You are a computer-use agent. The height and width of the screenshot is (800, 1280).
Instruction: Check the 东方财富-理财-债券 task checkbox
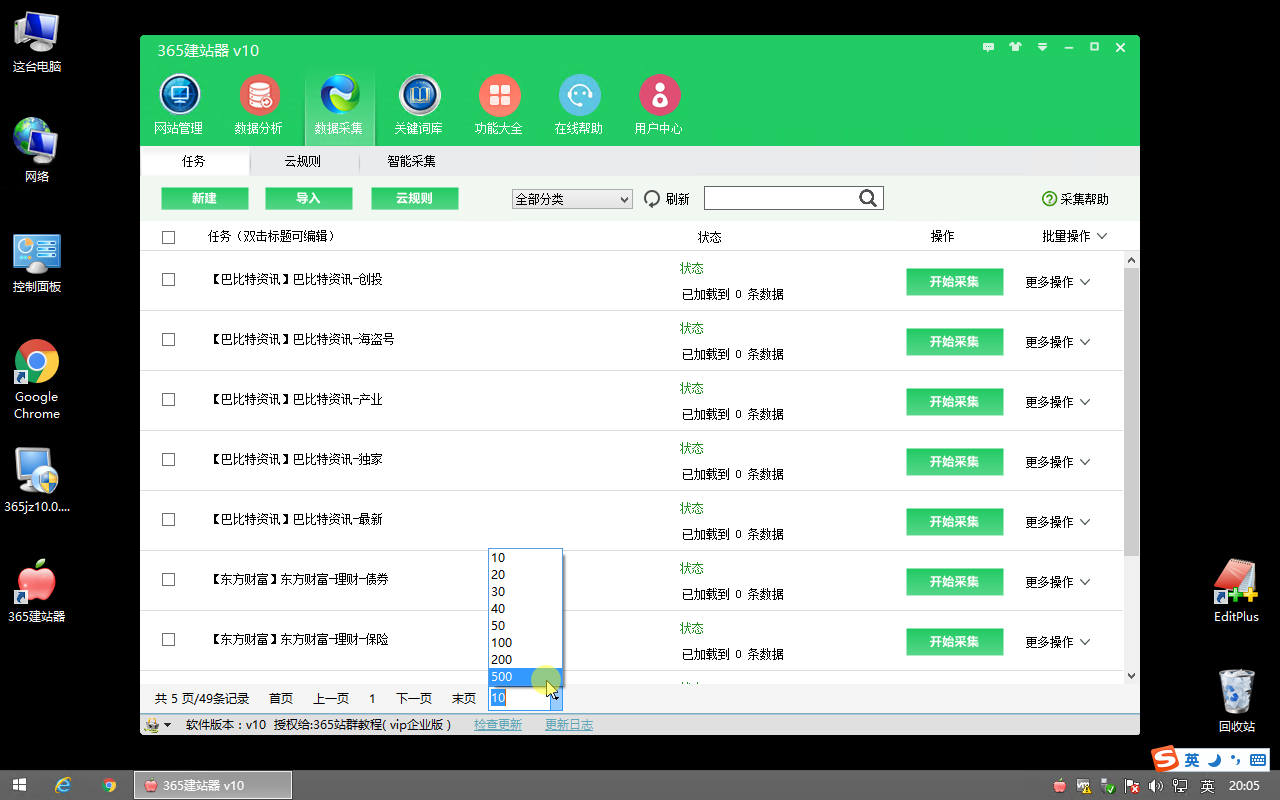(x=168, y=579)
